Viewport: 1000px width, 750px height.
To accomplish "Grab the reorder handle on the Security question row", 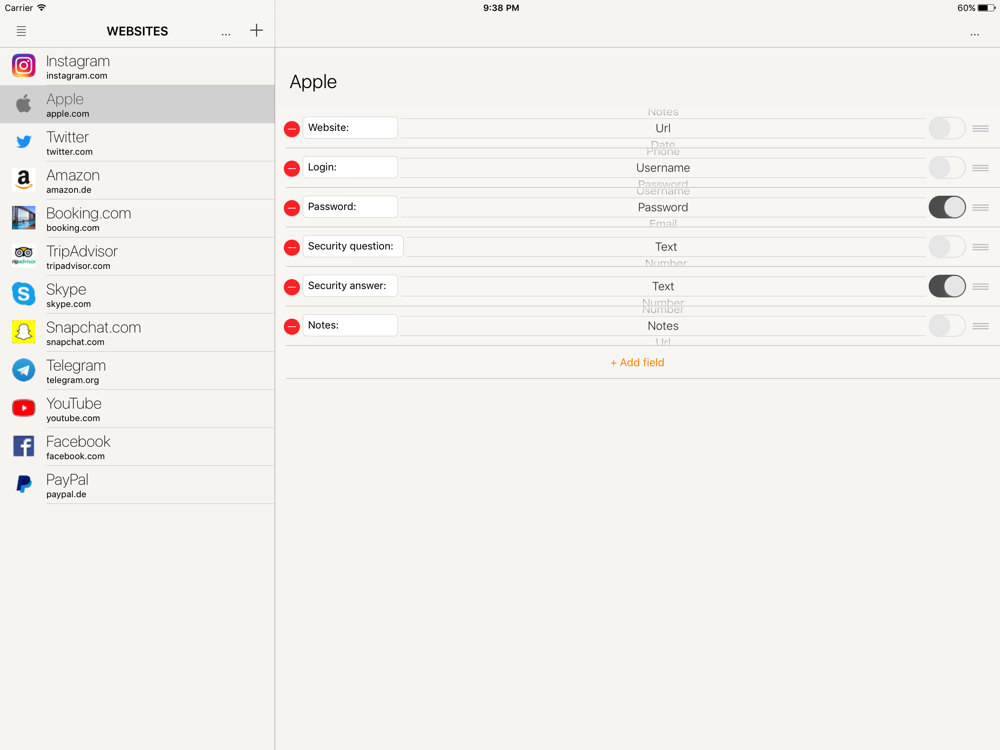I will click(x=980, y=247).
